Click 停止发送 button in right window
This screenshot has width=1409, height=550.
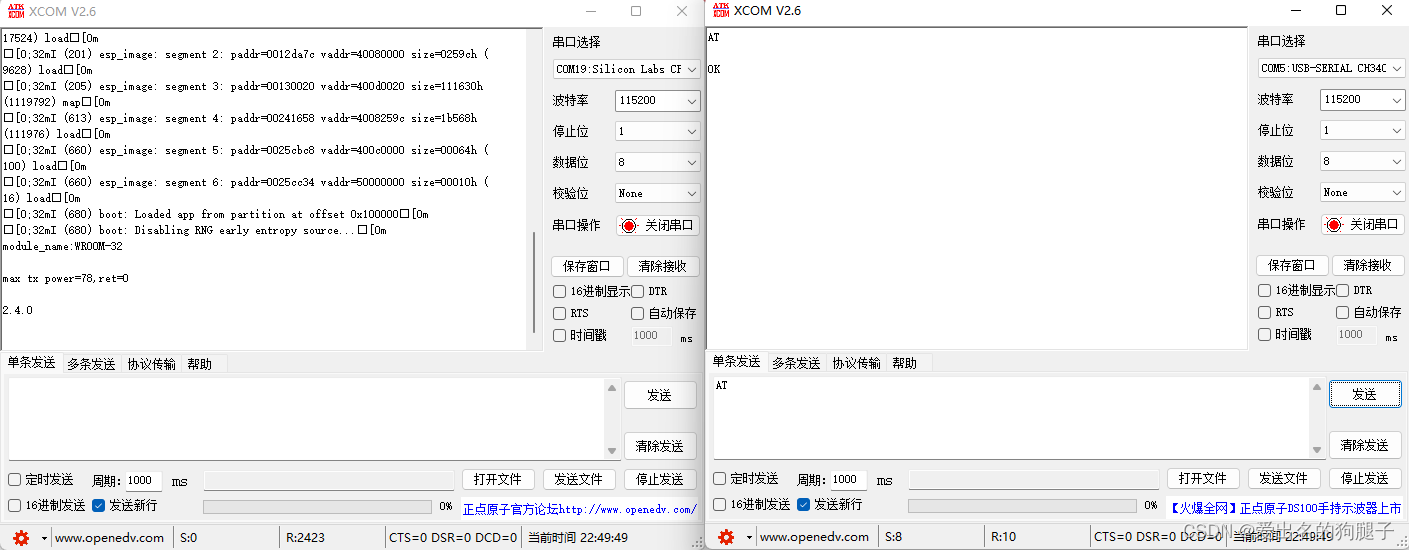coord(1365,479)
